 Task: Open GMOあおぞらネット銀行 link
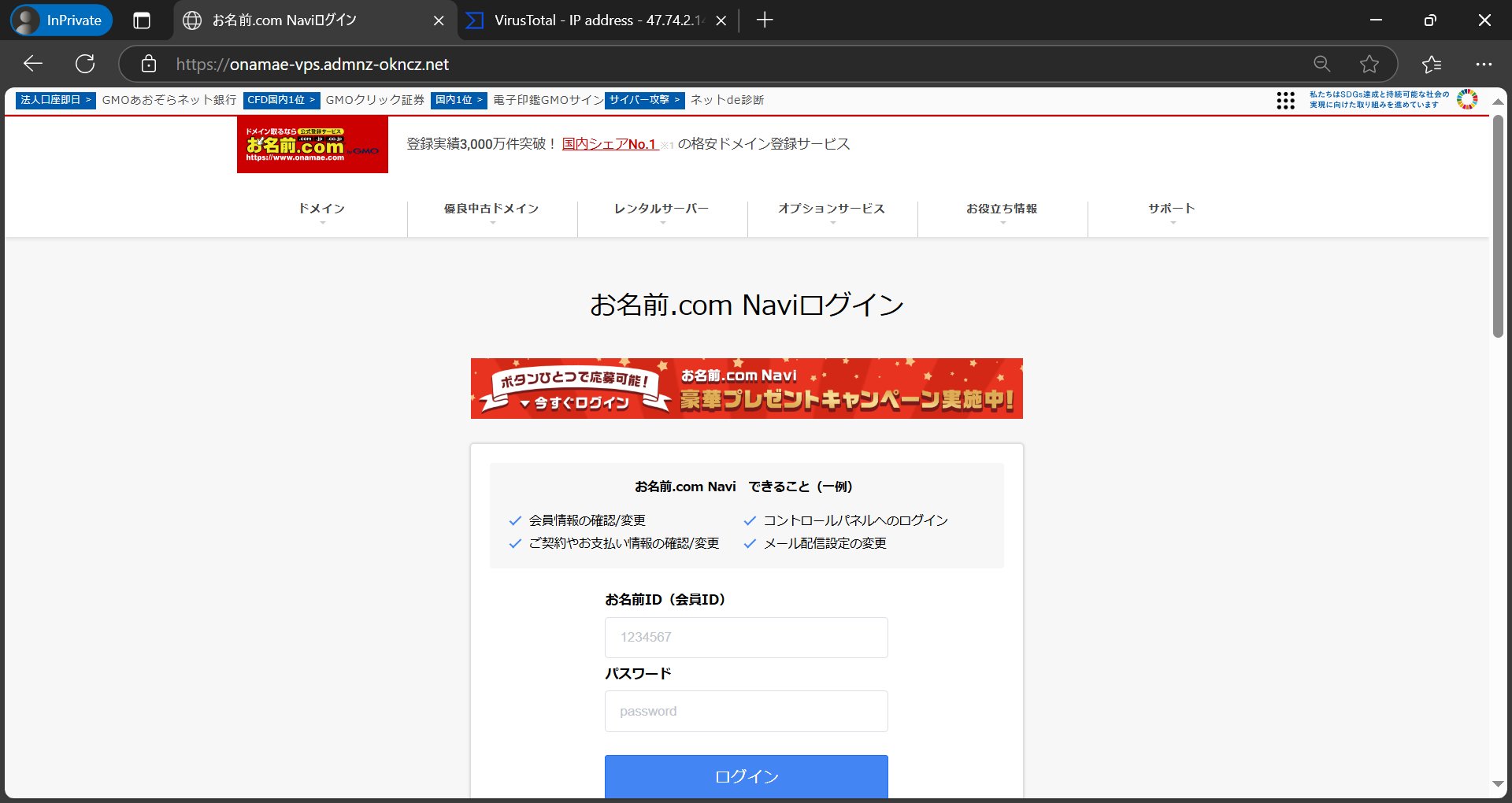pos(169,100)
